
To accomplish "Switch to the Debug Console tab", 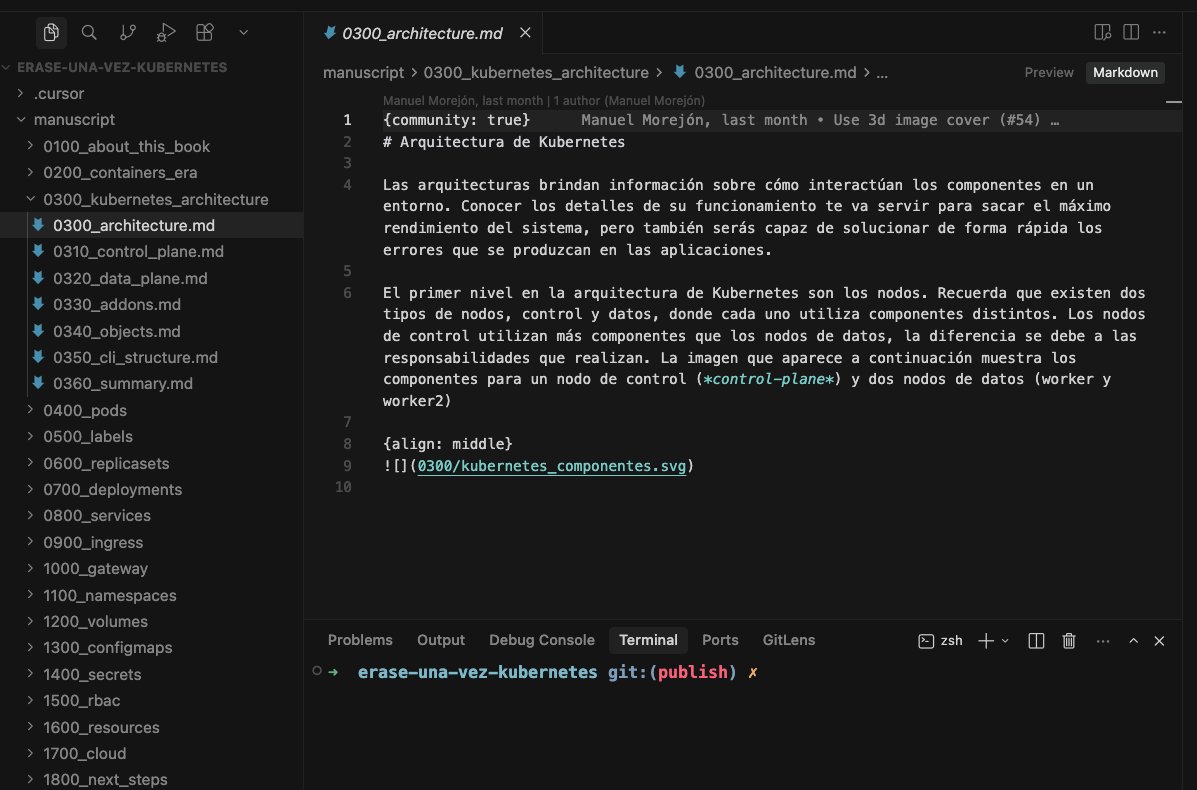I will click(x=542, y=640).
